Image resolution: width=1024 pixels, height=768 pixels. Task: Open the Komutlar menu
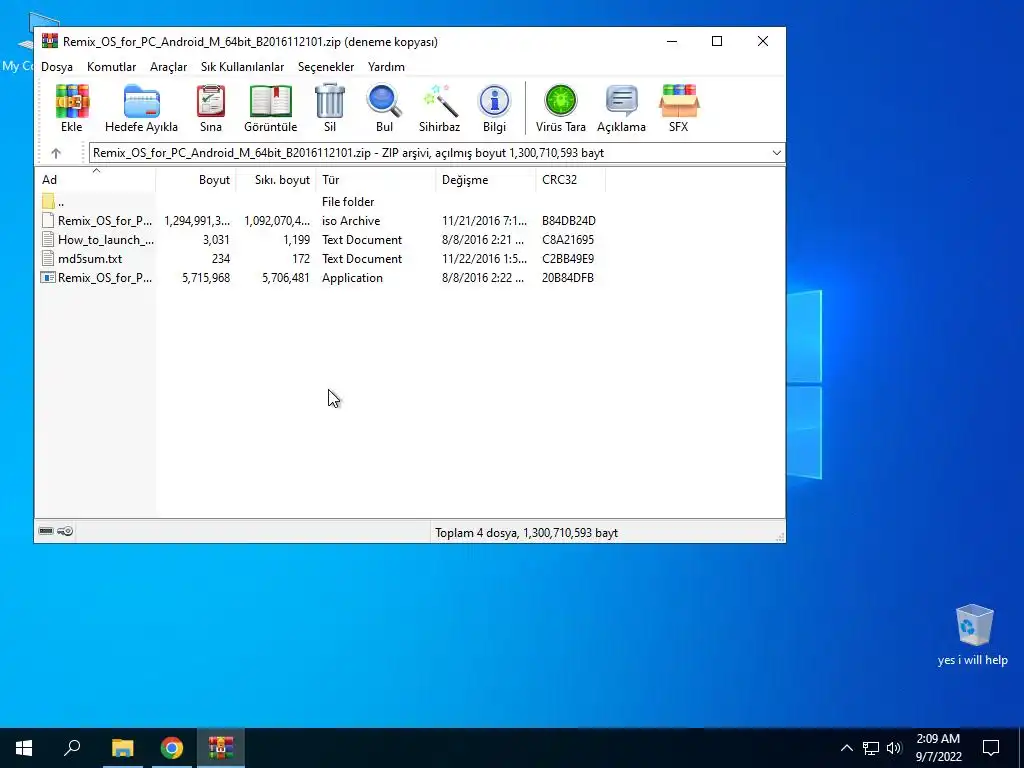[112, 67]
